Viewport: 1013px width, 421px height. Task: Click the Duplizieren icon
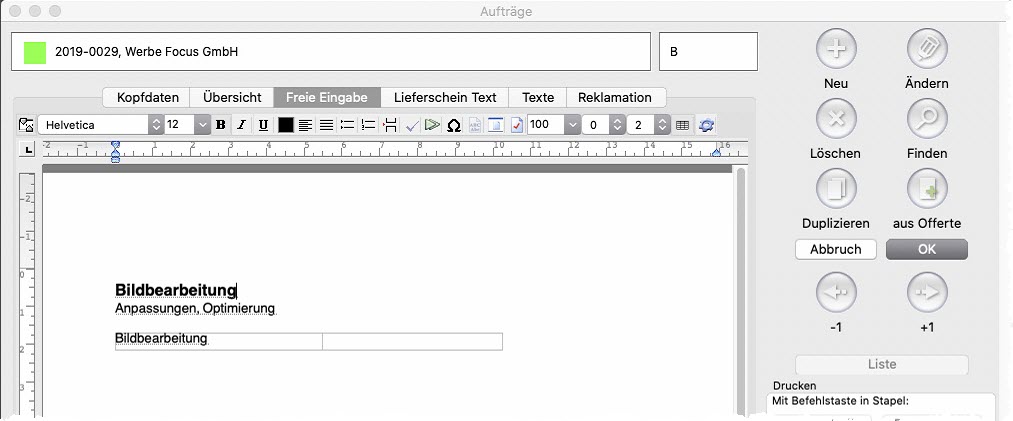pyautogui.click(x=836, y=189)
